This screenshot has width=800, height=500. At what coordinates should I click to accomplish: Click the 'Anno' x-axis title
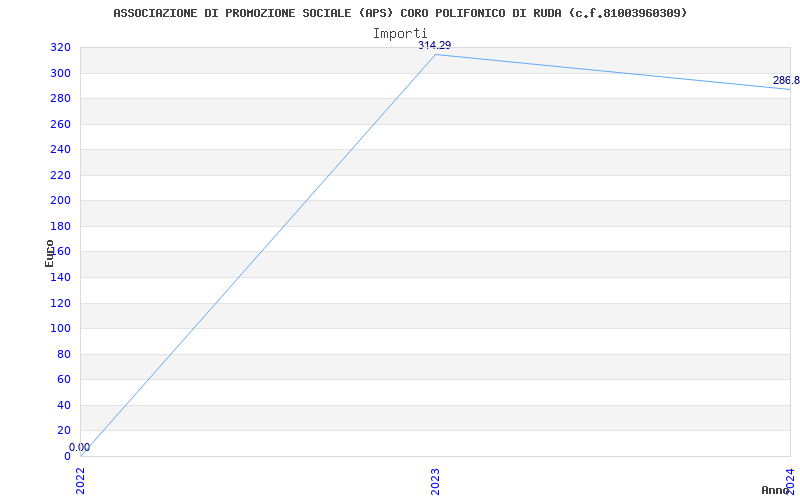(x=775, y=490)
